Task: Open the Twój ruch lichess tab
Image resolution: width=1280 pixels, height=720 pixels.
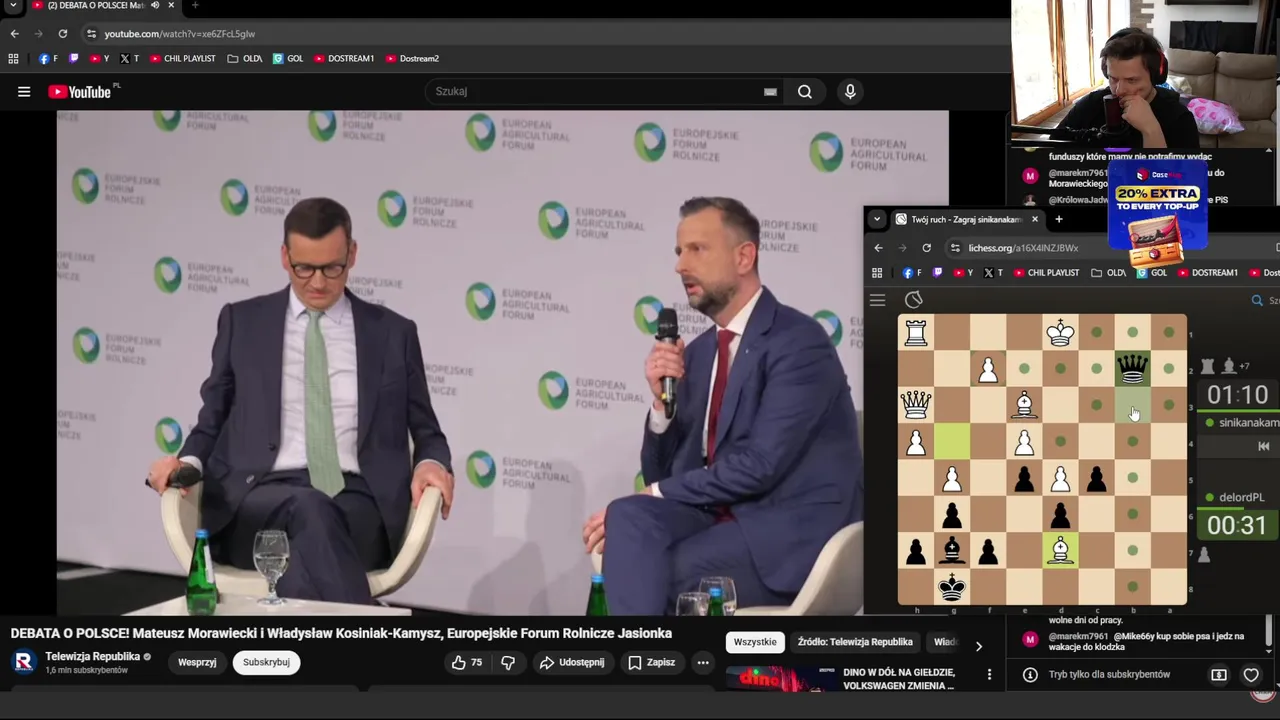Action: point(965,219)
